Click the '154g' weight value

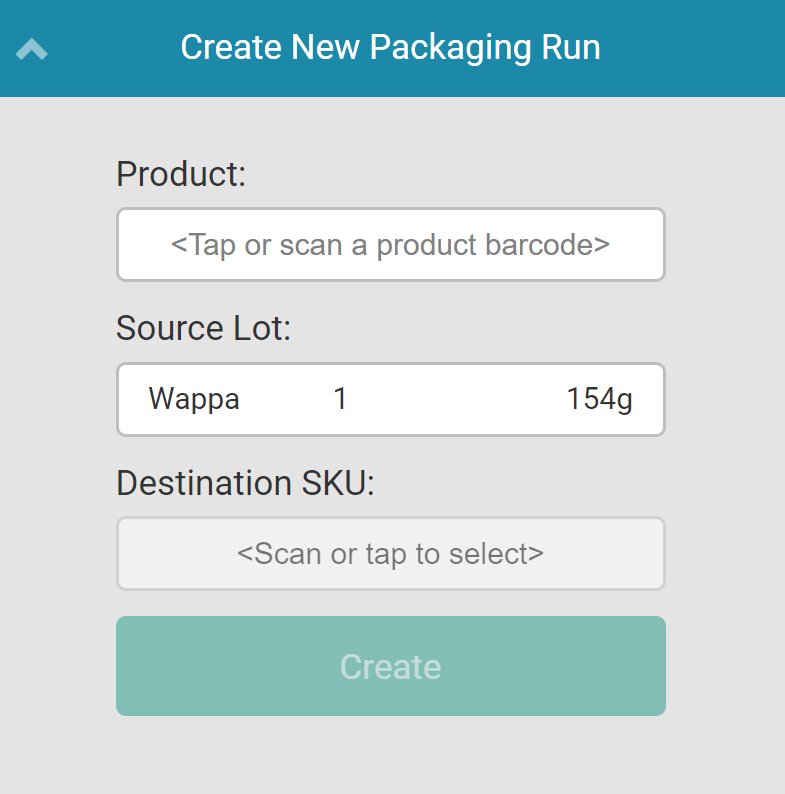599,399
